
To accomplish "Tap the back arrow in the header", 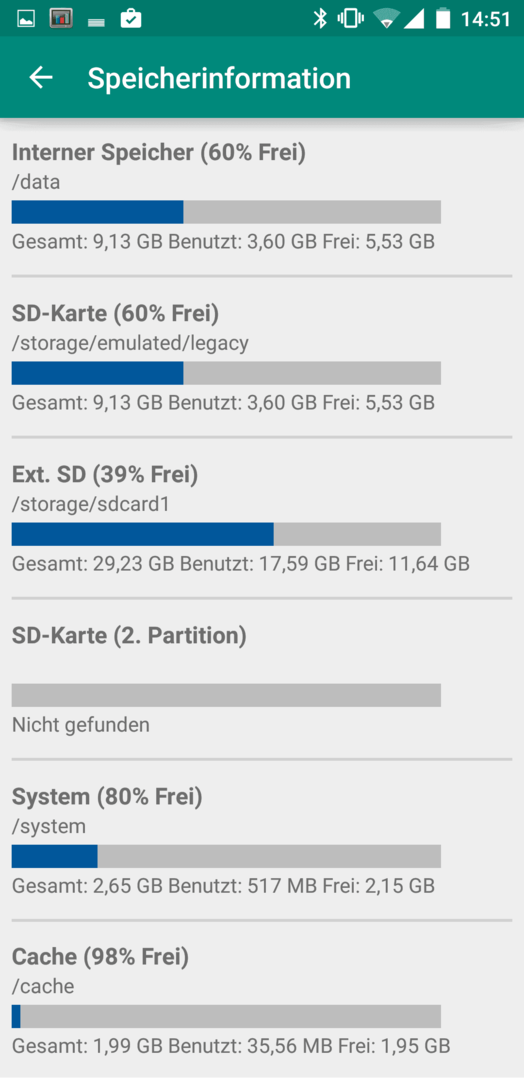I will [x=41, y=78].
